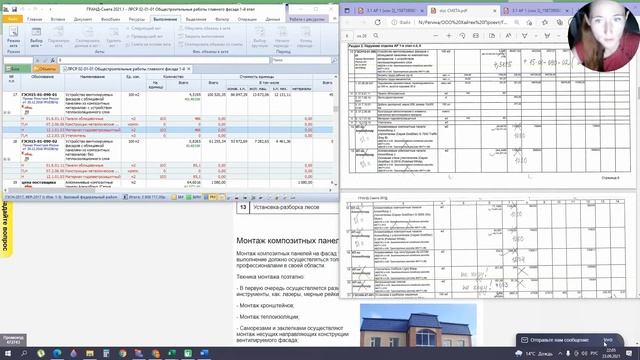Click the PDF rotate icon
This screenshot has height=360, width=640.
462,36
